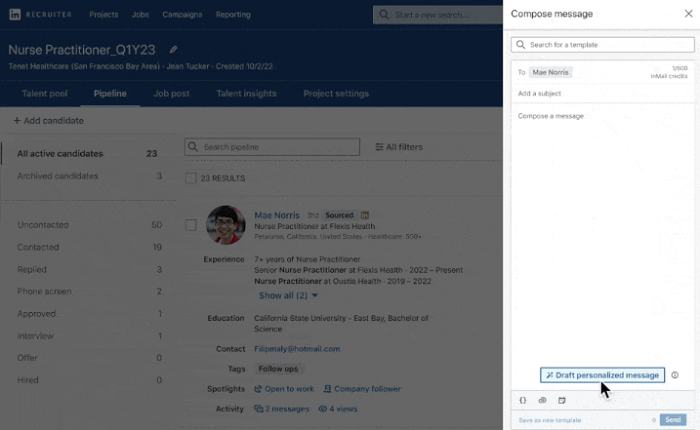Click the LinkedIn badge next to Sourced
700x430 pixels.
[x=365, y=215]
